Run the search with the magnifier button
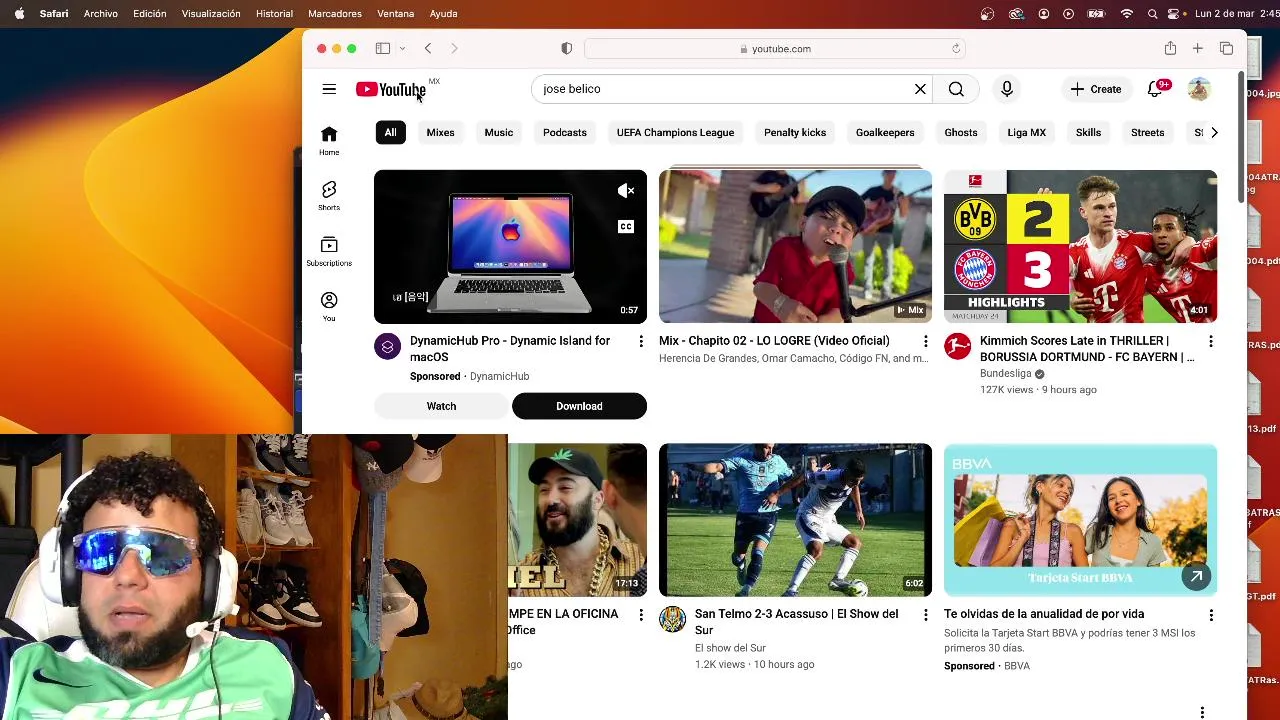This screenshot has height=720, width=1280. [x=956, y=89]
